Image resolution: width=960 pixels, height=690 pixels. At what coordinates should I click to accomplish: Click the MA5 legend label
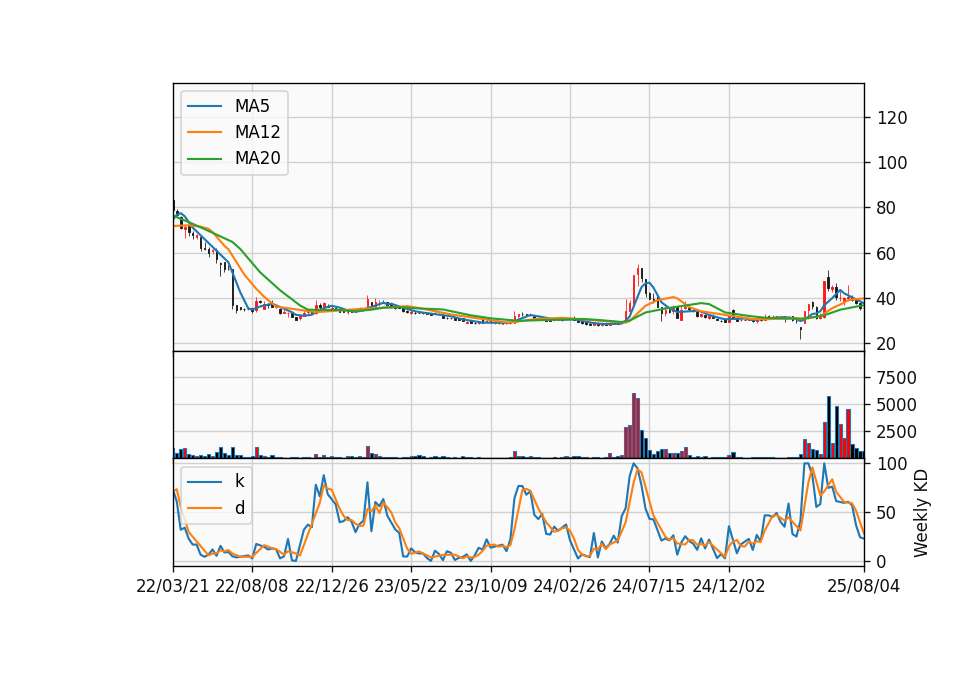(252, 106)
